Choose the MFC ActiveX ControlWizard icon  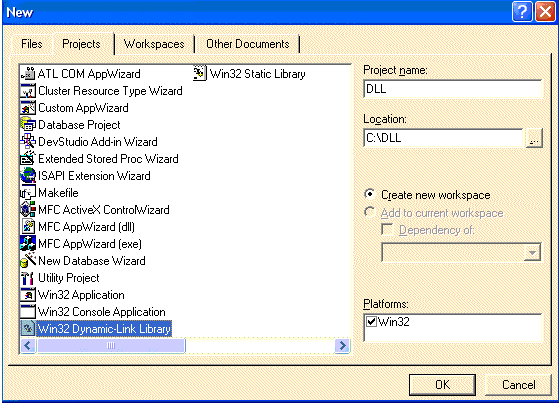(x=28, y=209)
